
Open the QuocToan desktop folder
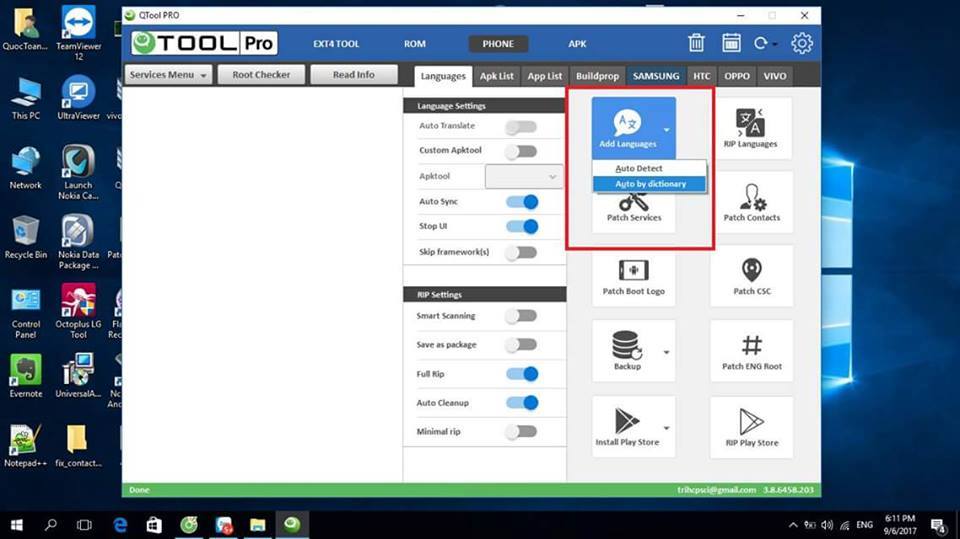tap(25, 29)
